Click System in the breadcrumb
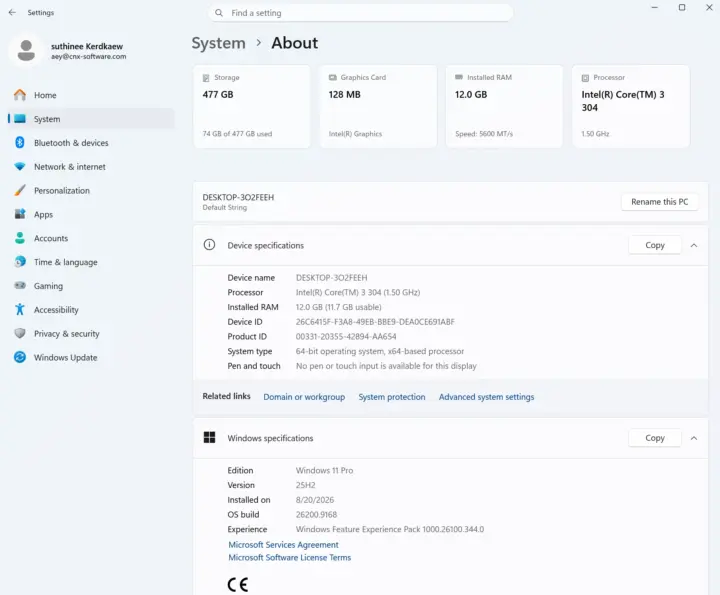This screenshot has width=720, height=595. (219, 43)
